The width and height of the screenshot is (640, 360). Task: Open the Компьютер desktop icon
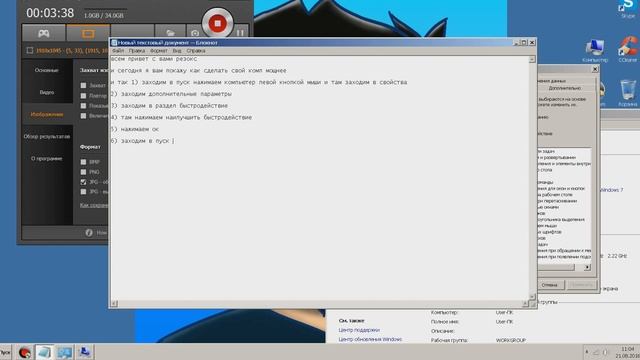(x=595, y=51)
